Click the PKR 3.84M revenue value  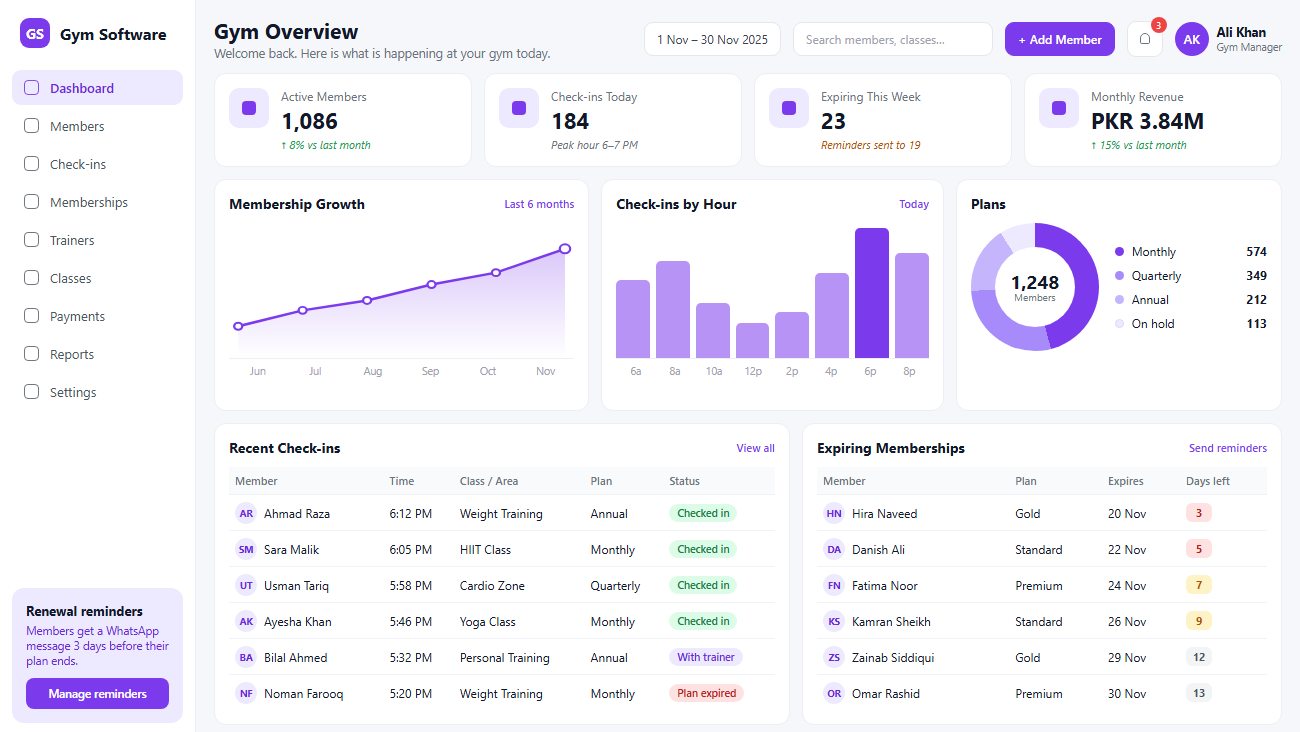[x=1147, y=121]
